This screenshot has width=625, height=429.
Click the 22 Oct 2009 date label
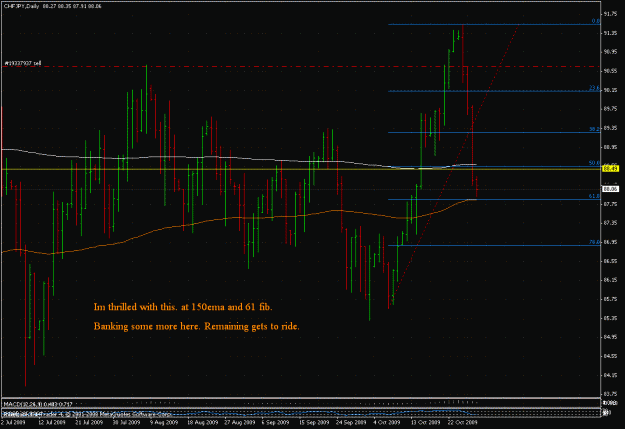pyautogui.click(x=463, y=422)
